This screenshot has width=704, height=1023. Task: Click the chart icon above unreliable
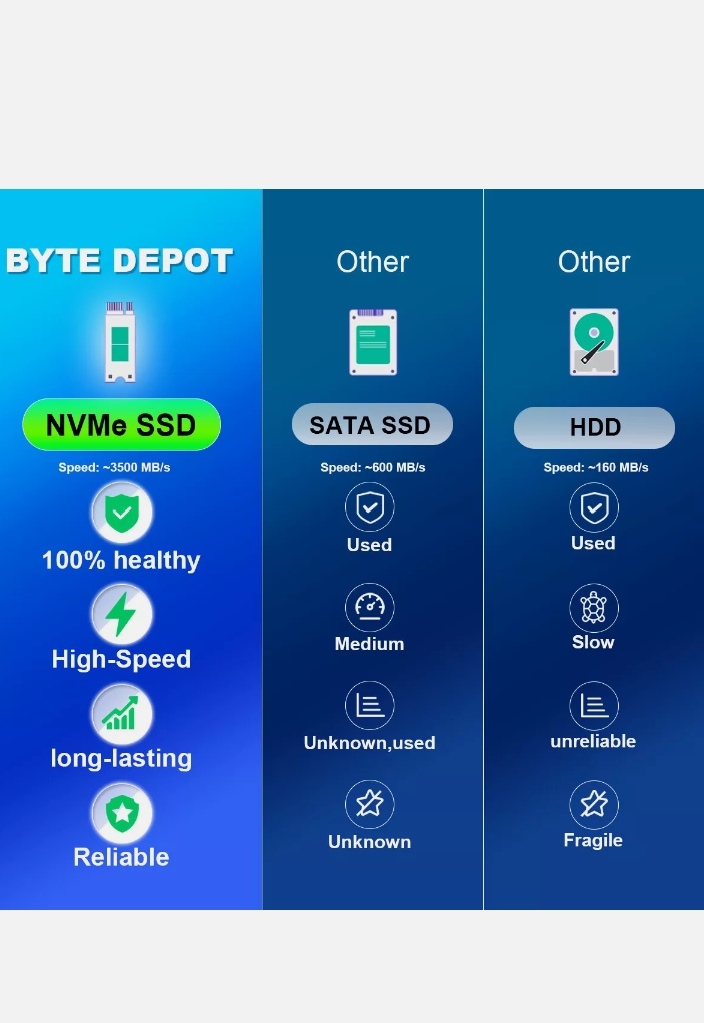coord(594,705)
